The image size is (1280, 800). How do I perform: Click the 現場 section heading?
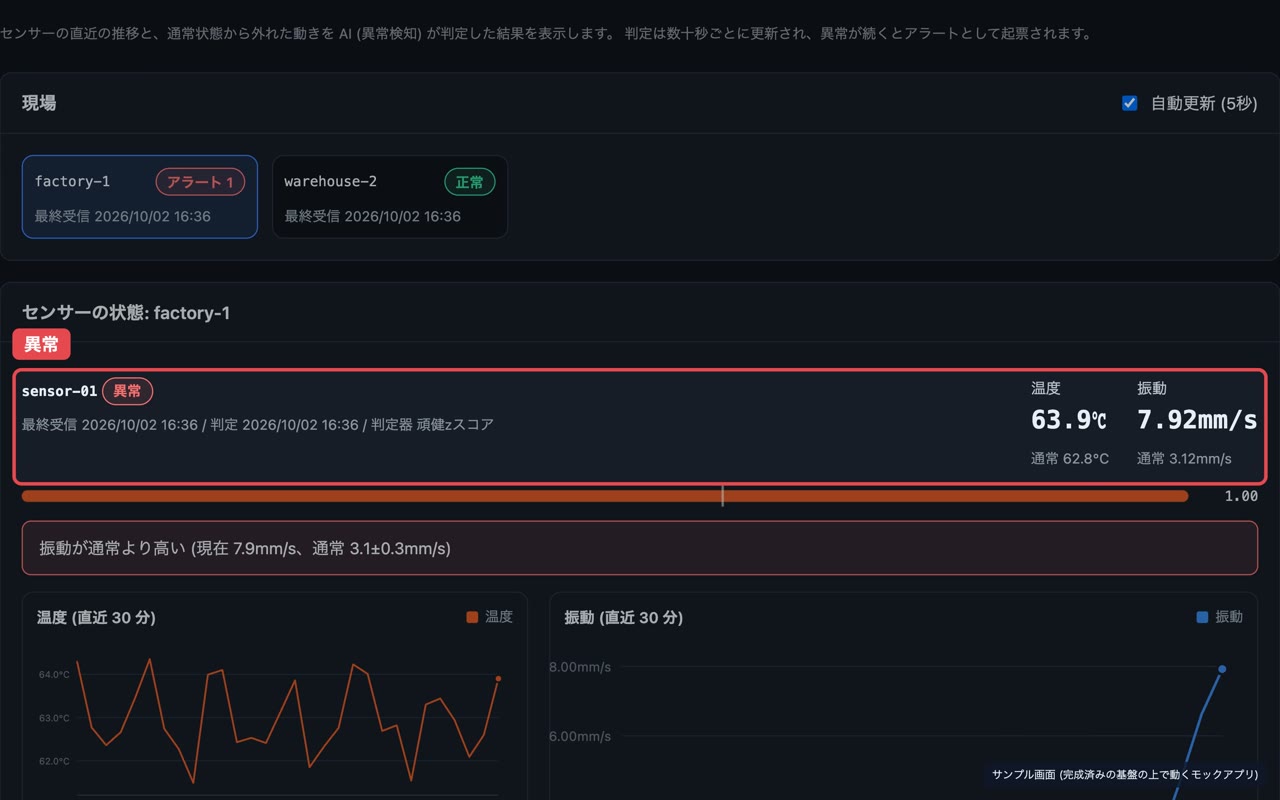[x=39, y=103]
